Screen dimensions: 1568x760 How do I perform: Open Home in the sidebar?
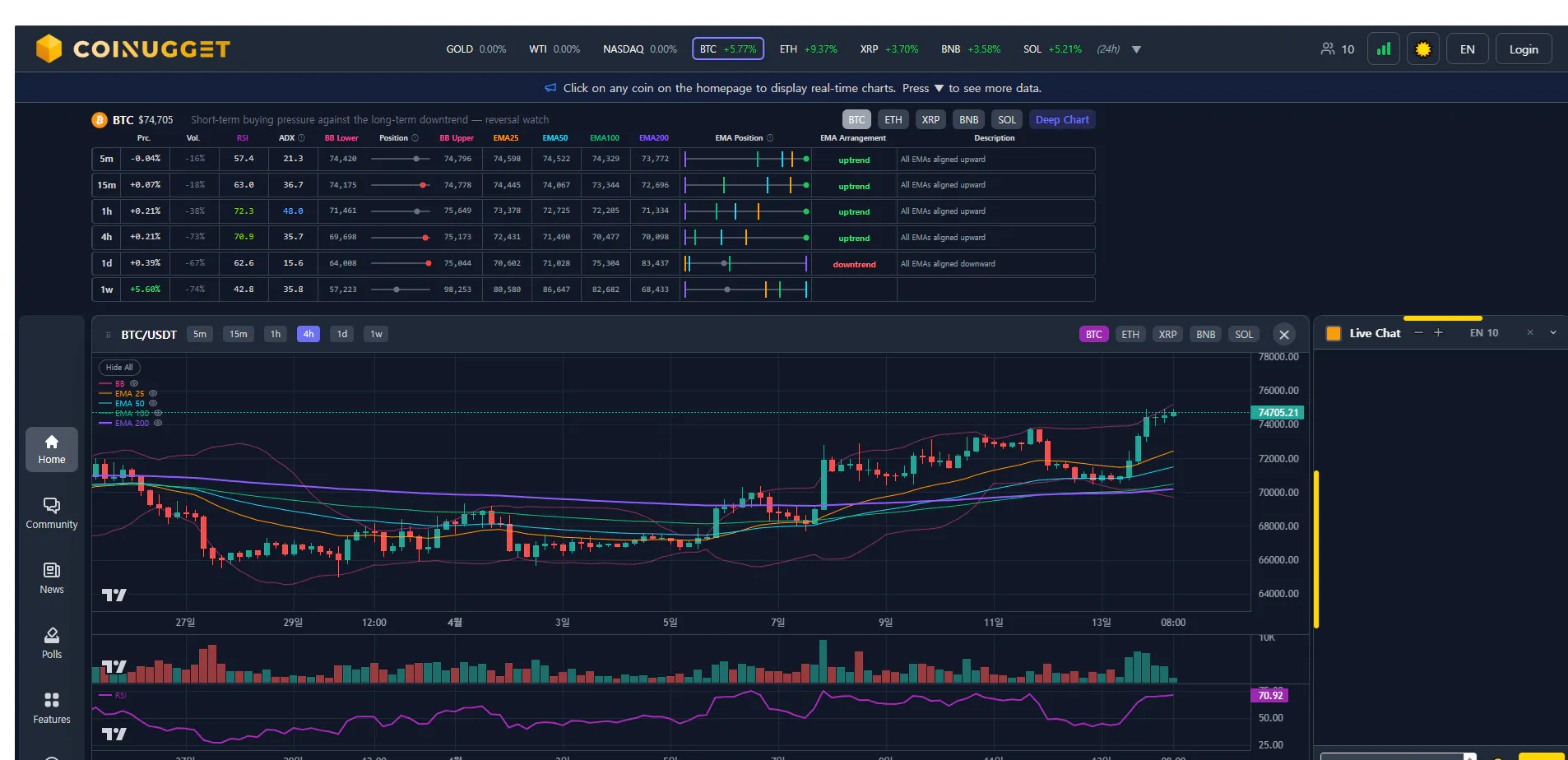tap(52, 449)
